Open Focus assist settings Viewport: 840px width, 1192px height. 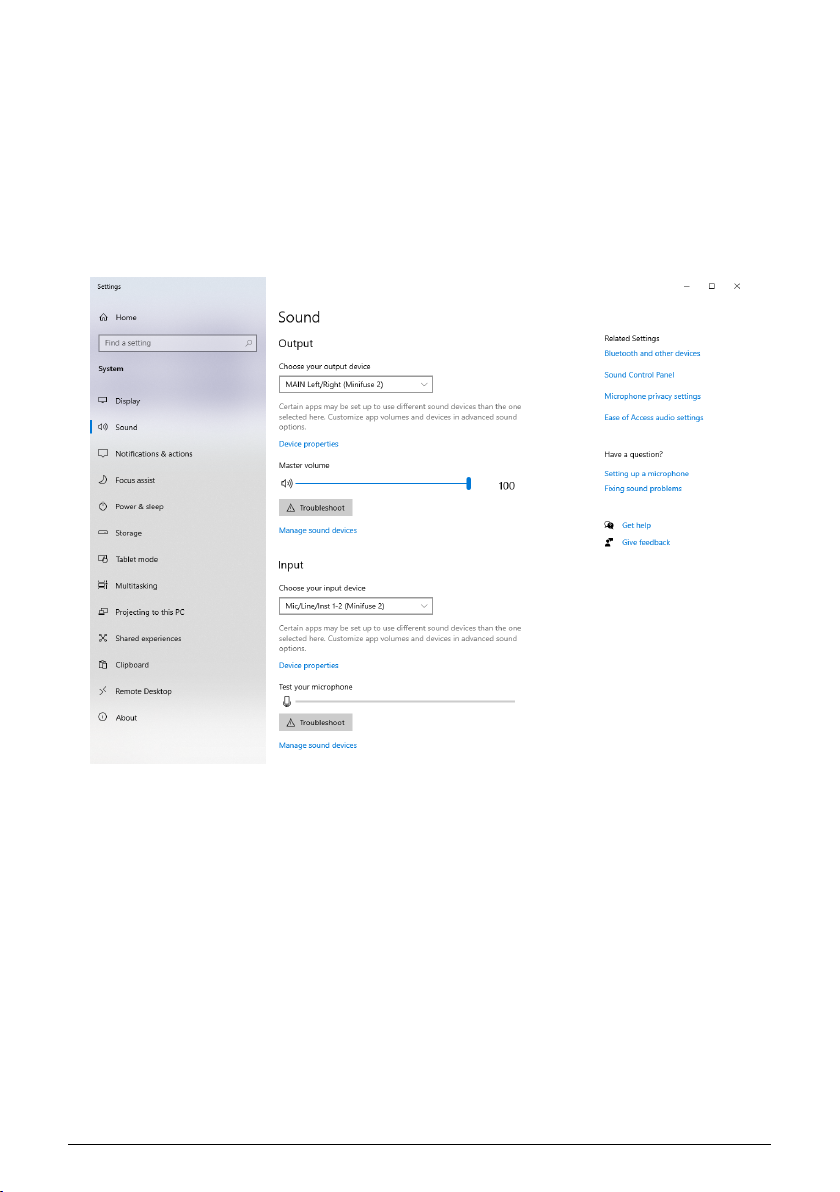pyautogui.click(x=135, y=480)
